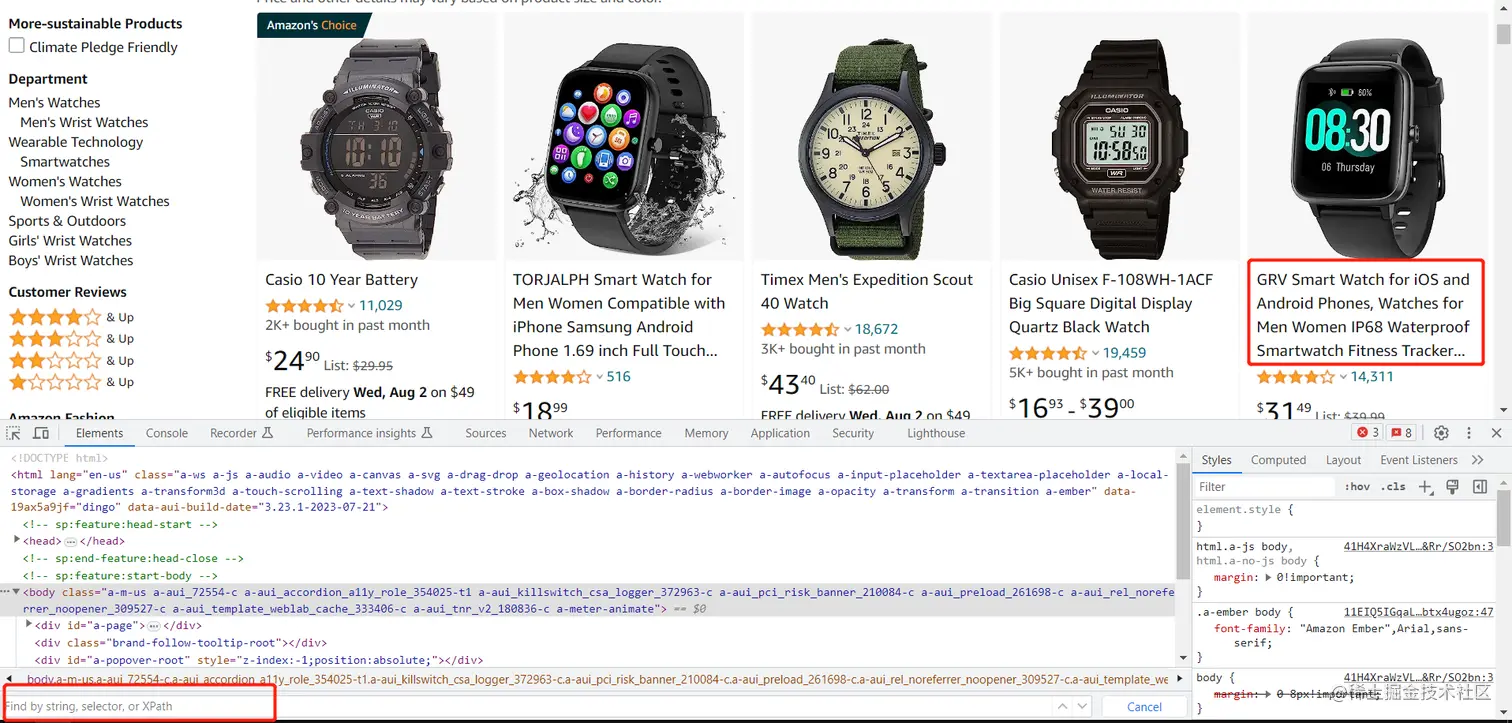Toggle the .cls element classes panel

[1393, 487]
